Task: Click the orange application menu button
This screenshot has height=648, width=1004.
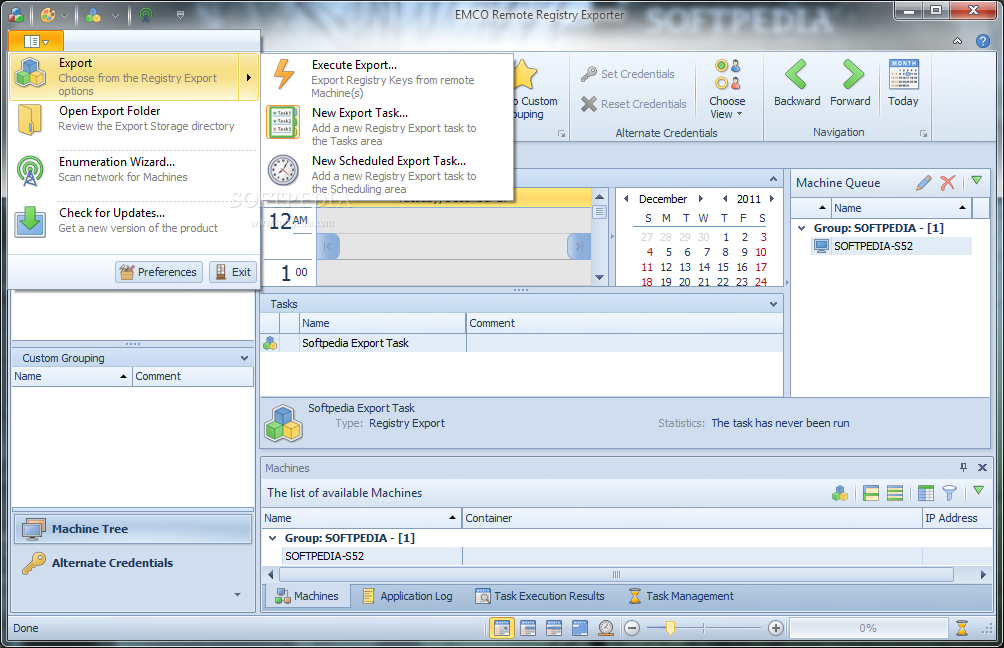Action: 36,42
